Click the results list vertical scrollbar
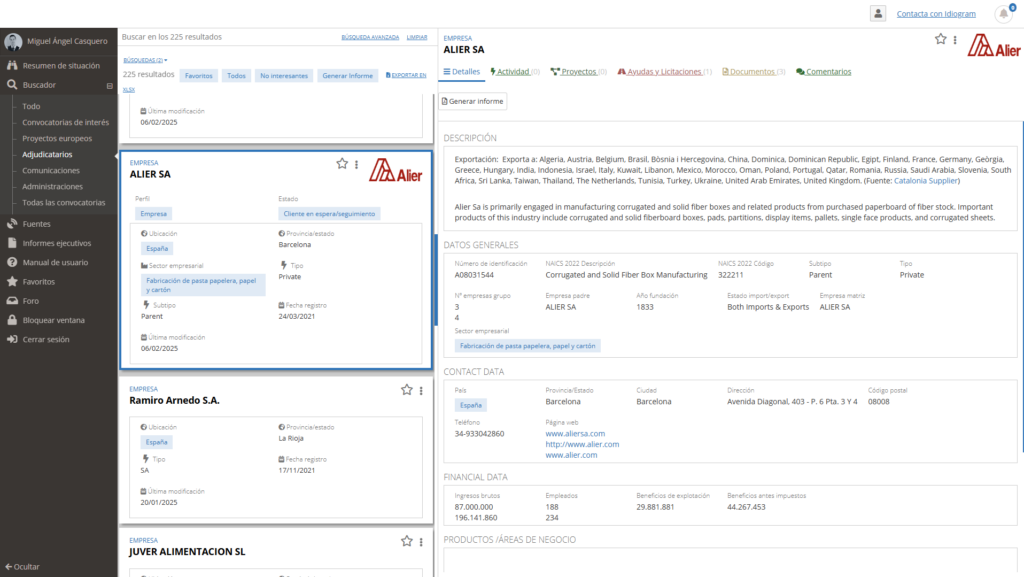The image size is (1024, 577). tap(436, 280)
